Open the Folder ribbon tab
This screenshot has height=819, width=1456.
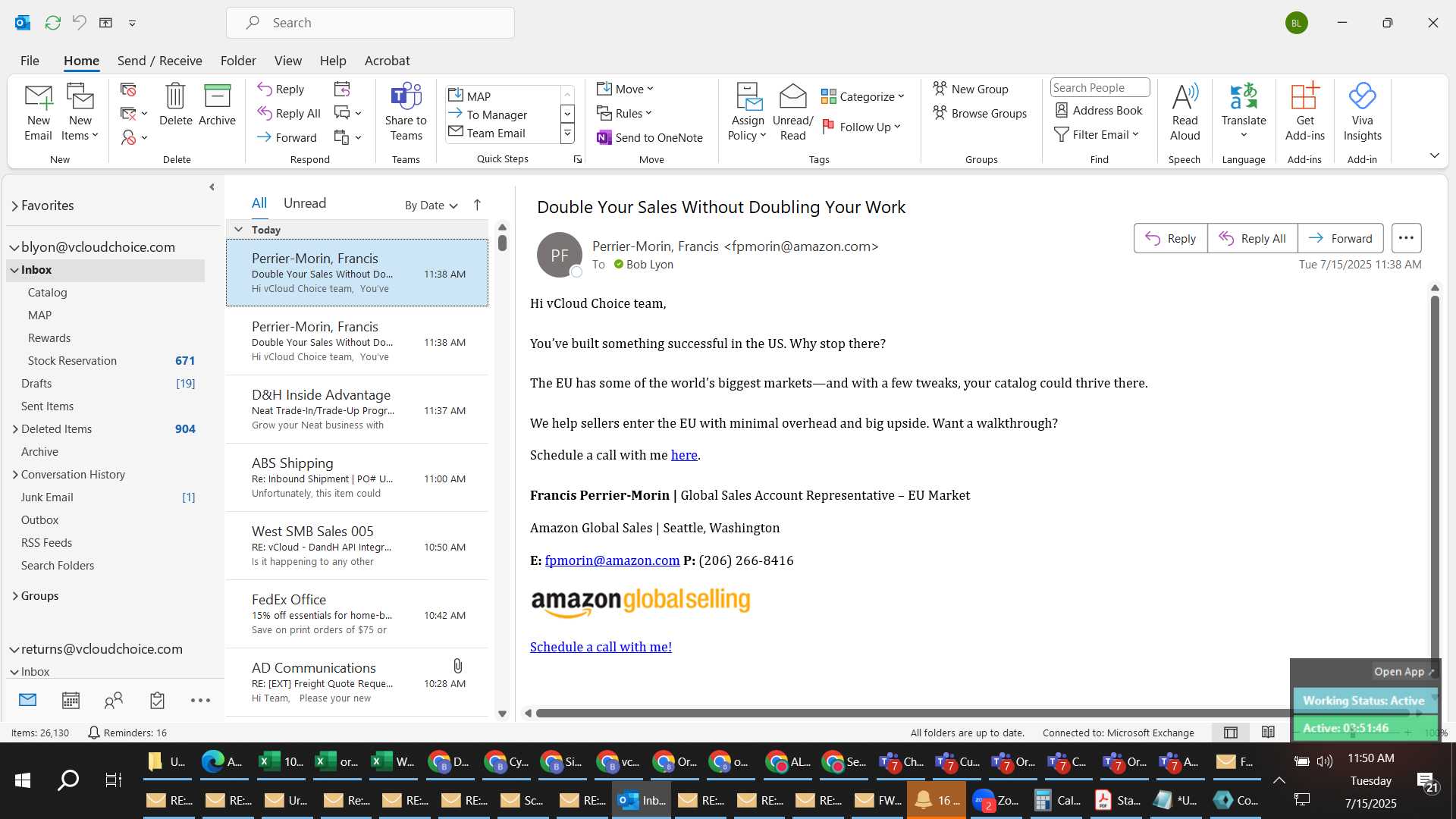(238, 61)
